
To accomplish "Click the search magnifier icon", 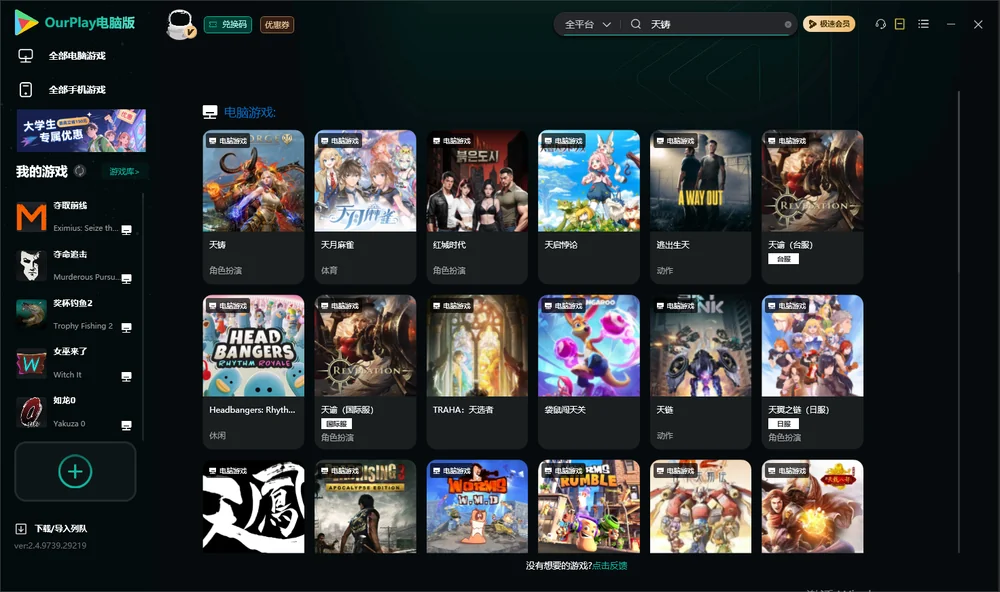I will [x=636, y=24].
